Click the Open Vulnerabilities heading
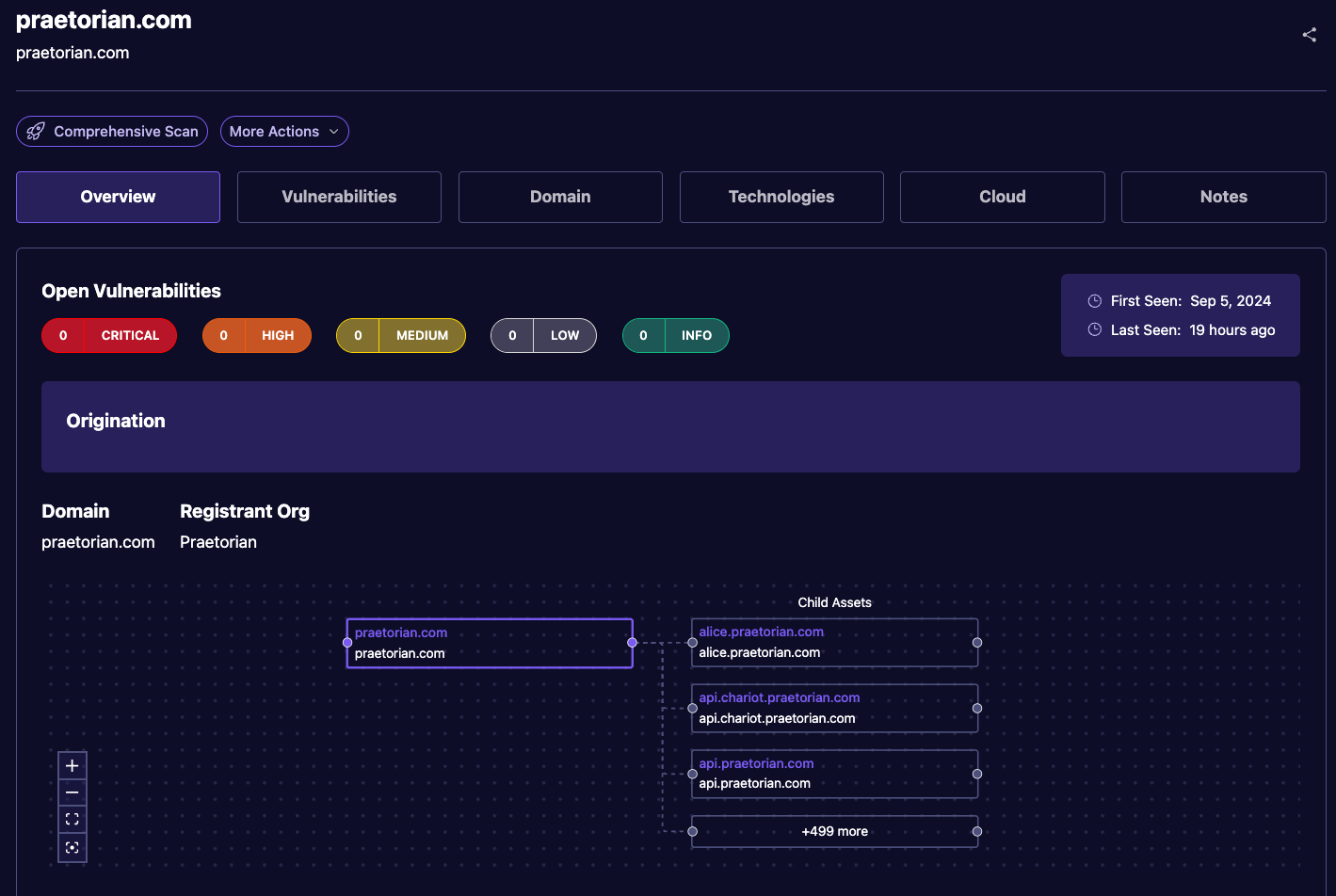The image size is (1336, 896). click(x=132, y=291)
